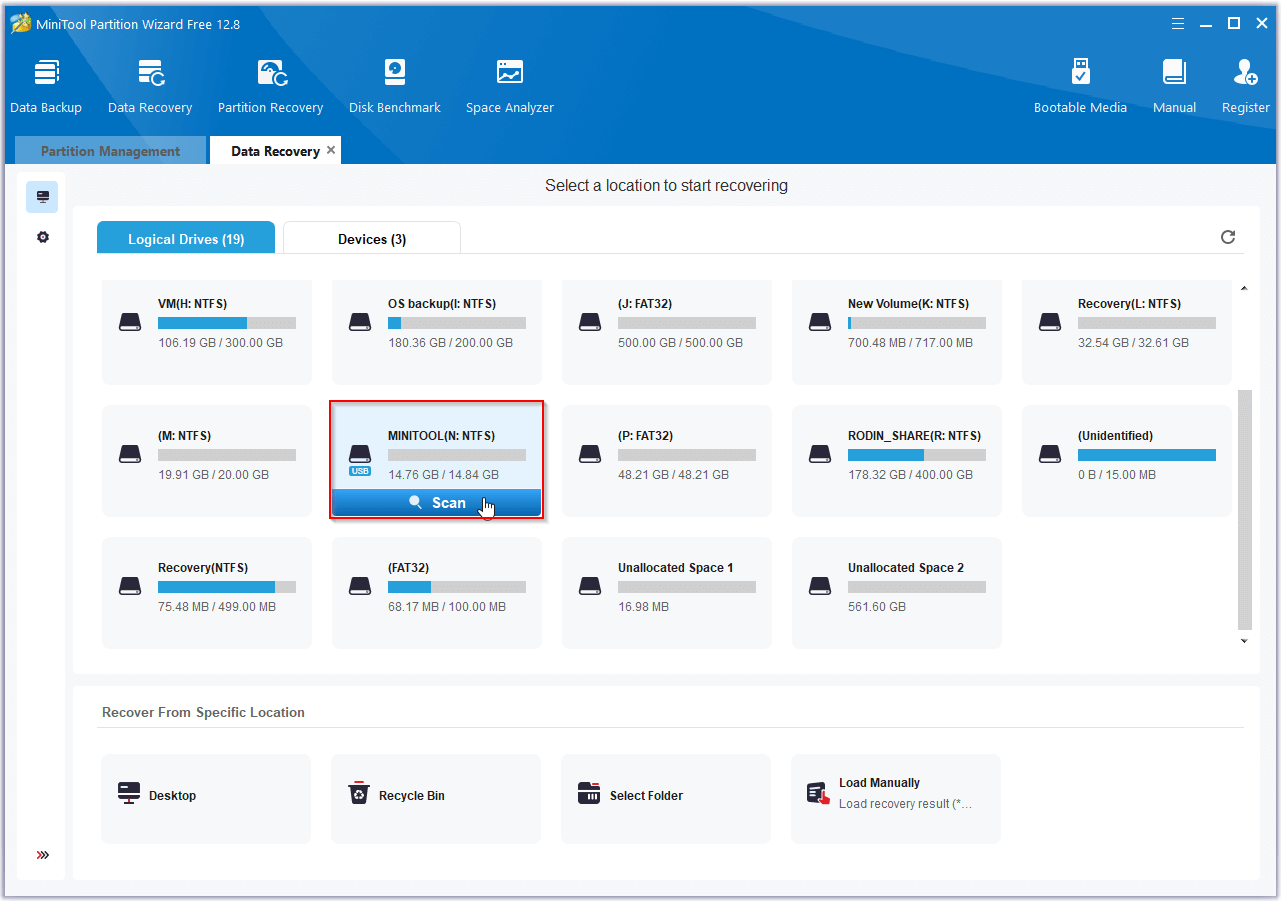Click the Recovery(NTFS) usage bar

tap(227, 587)
